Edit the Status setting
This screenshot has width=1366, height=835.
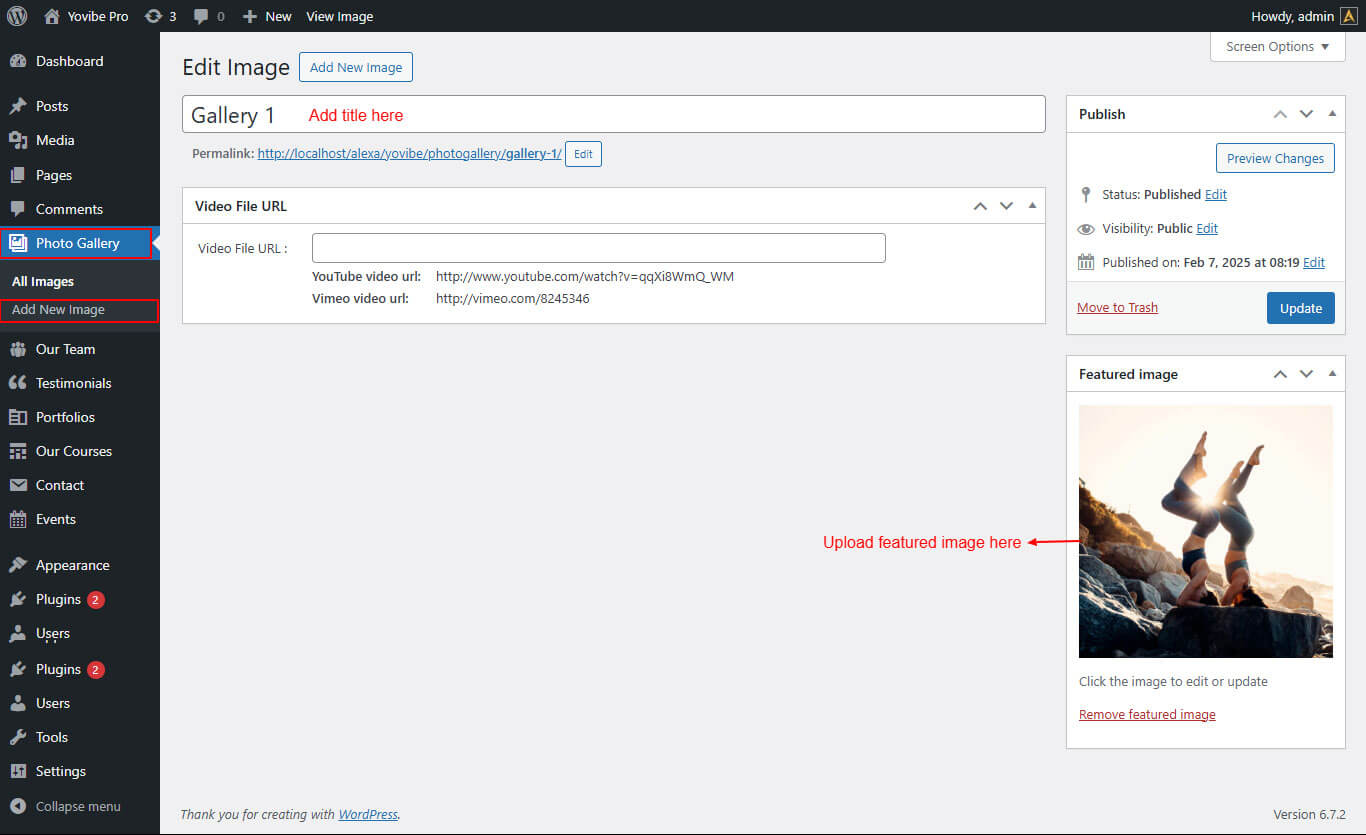(x=1216, y=194)
